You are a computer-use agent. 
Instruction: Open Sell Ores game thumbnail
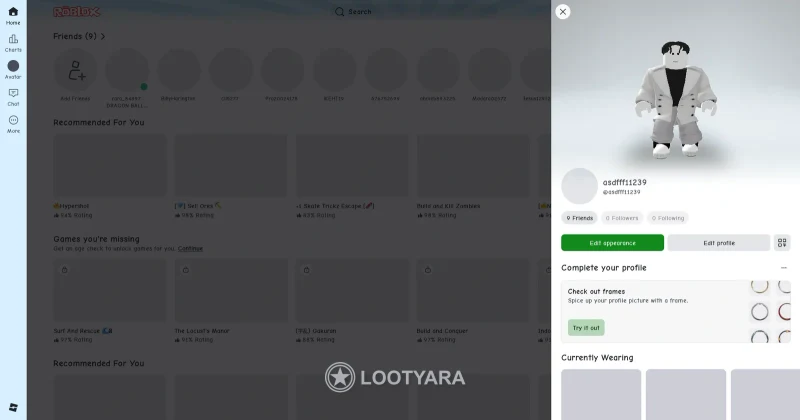pos(231,165)
